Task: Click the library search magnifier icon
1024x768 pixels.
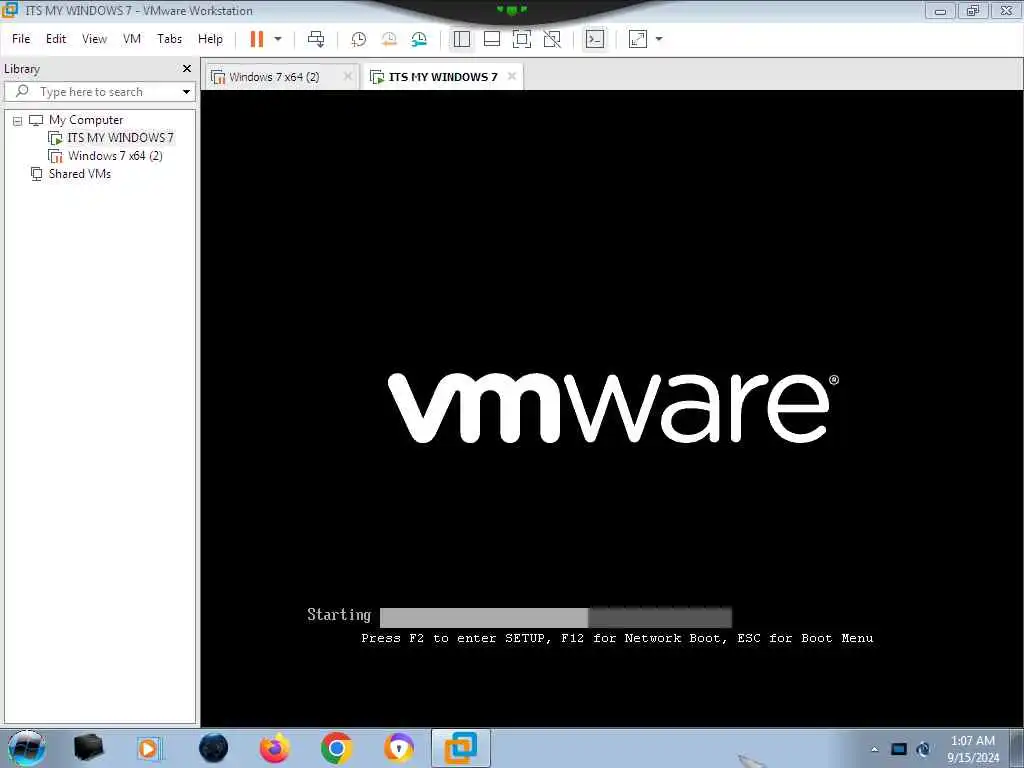Action: tap(22, 91)
